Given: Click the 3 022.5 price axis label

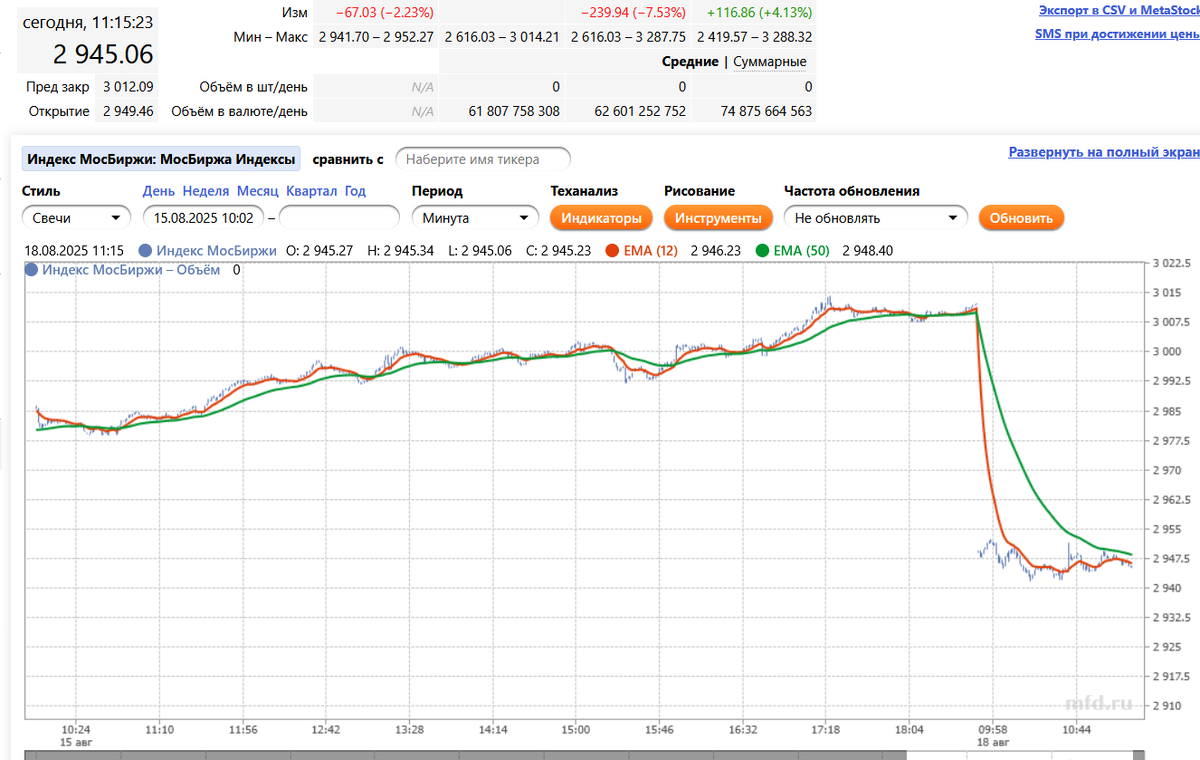Looking at the screenshot, I should (x=1171, y=263).
